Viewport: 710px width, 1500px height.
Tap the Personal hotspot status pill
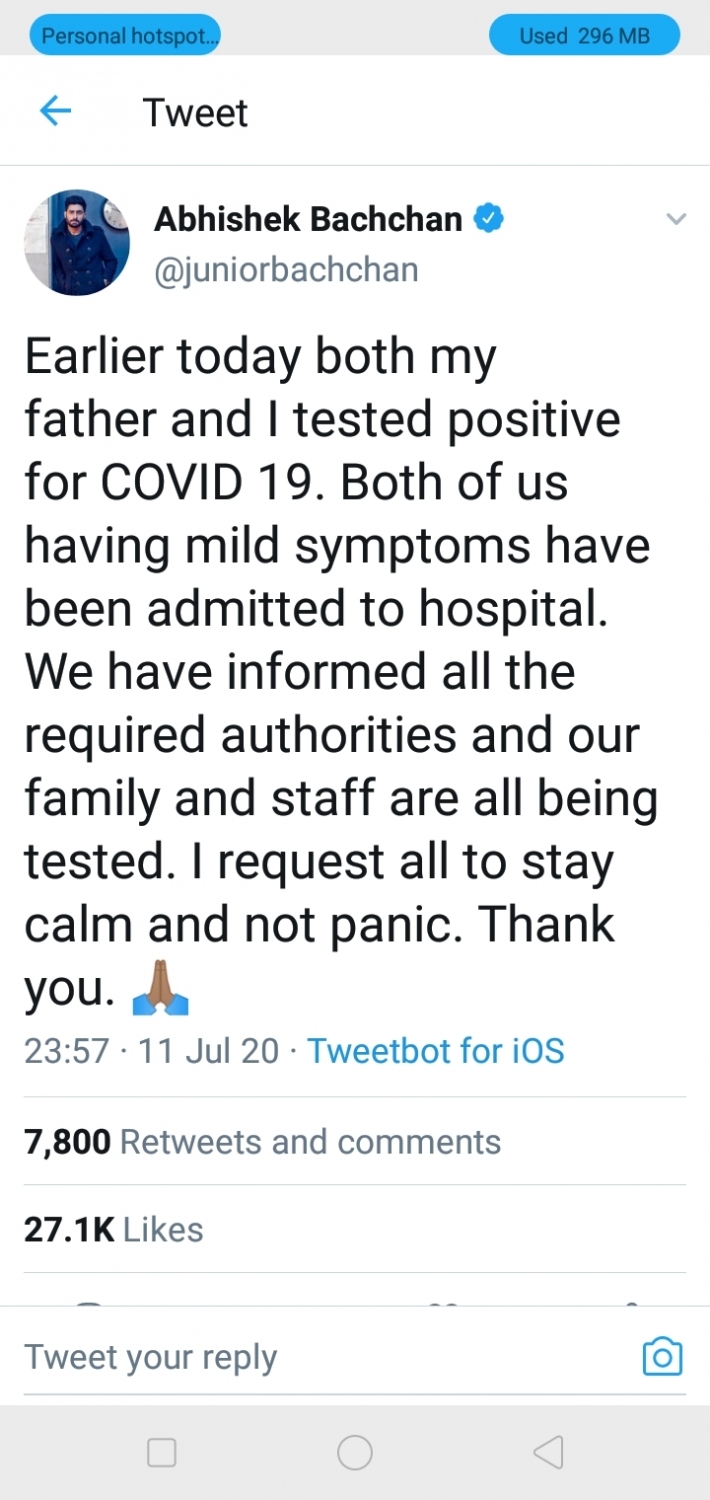click(x=126, y=37)
